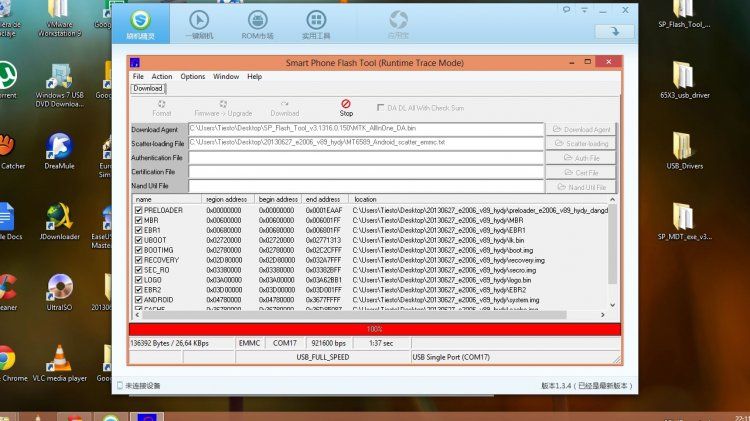Click the Certification File field

(366, 172)
